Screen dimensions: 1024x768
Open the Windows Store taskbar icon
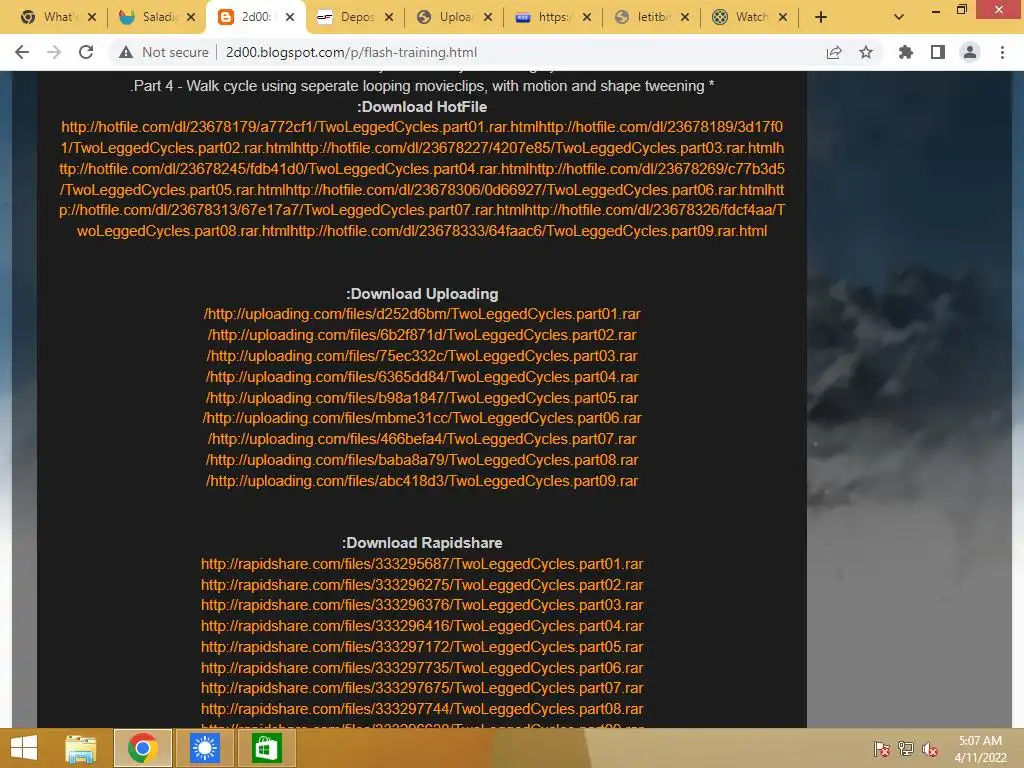266,748
